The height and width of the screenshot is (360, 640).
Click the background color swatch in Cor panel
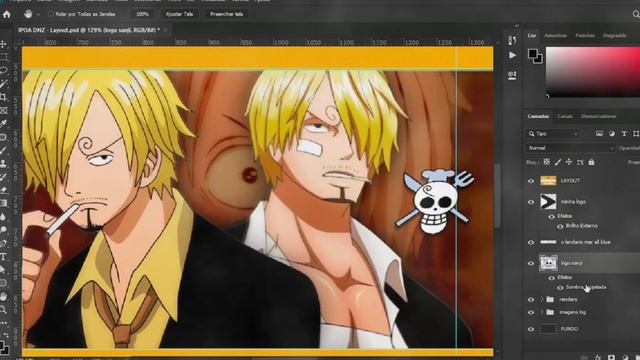pyautogui.click(x=539, y=60)
